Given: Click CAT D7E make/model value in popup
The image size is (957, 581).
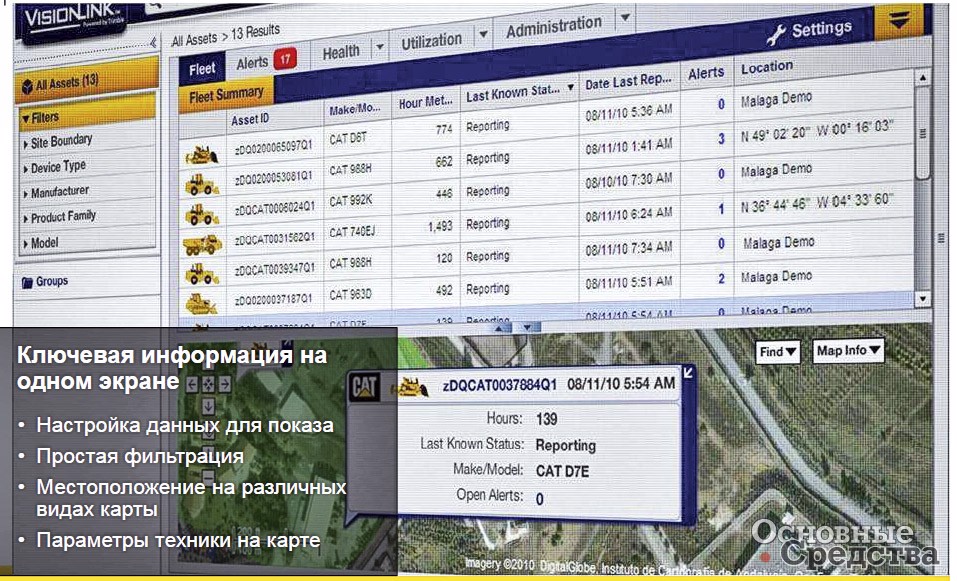Looking at the screenshot, I should tap(562, 471).
